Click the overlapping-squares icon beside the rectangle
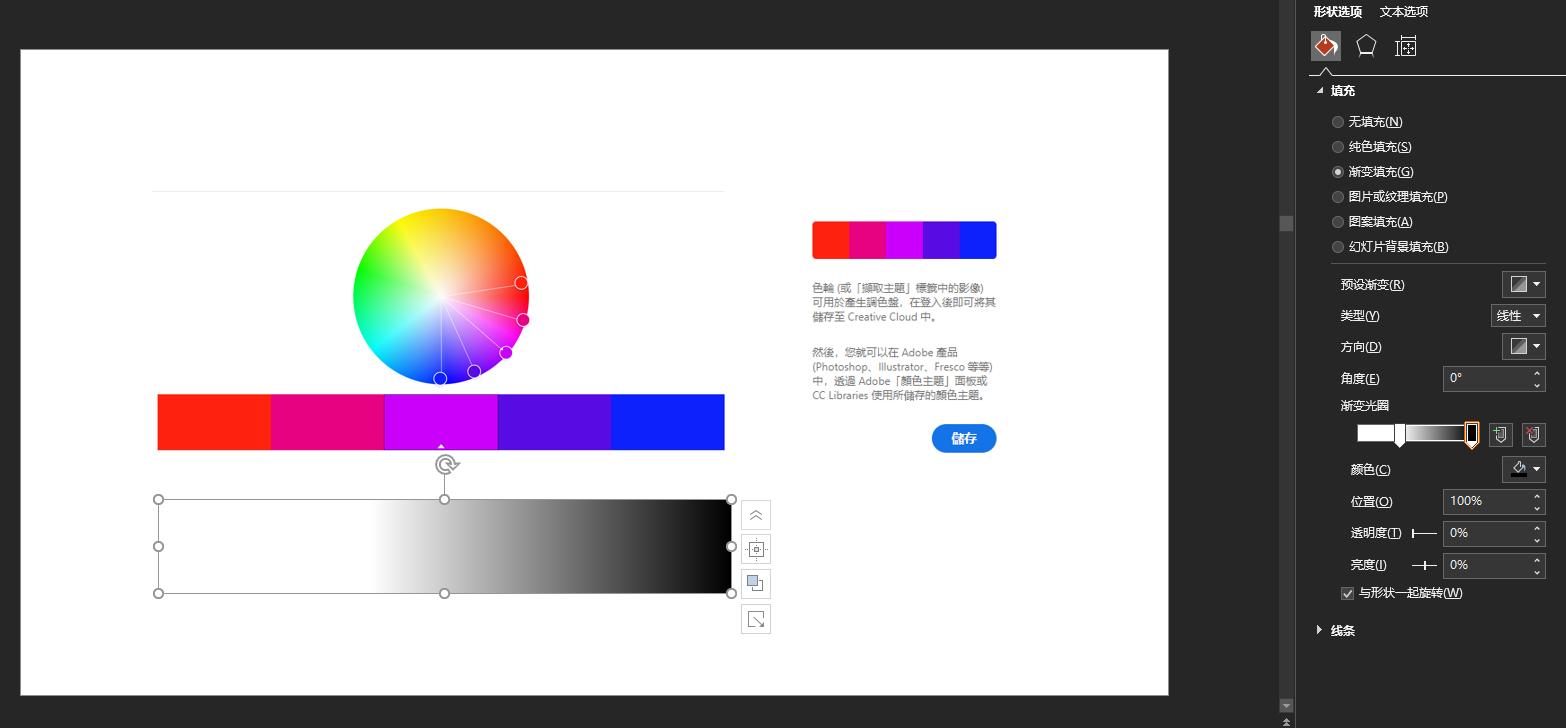The image size is (1566, 728). [x=756, y=584]
